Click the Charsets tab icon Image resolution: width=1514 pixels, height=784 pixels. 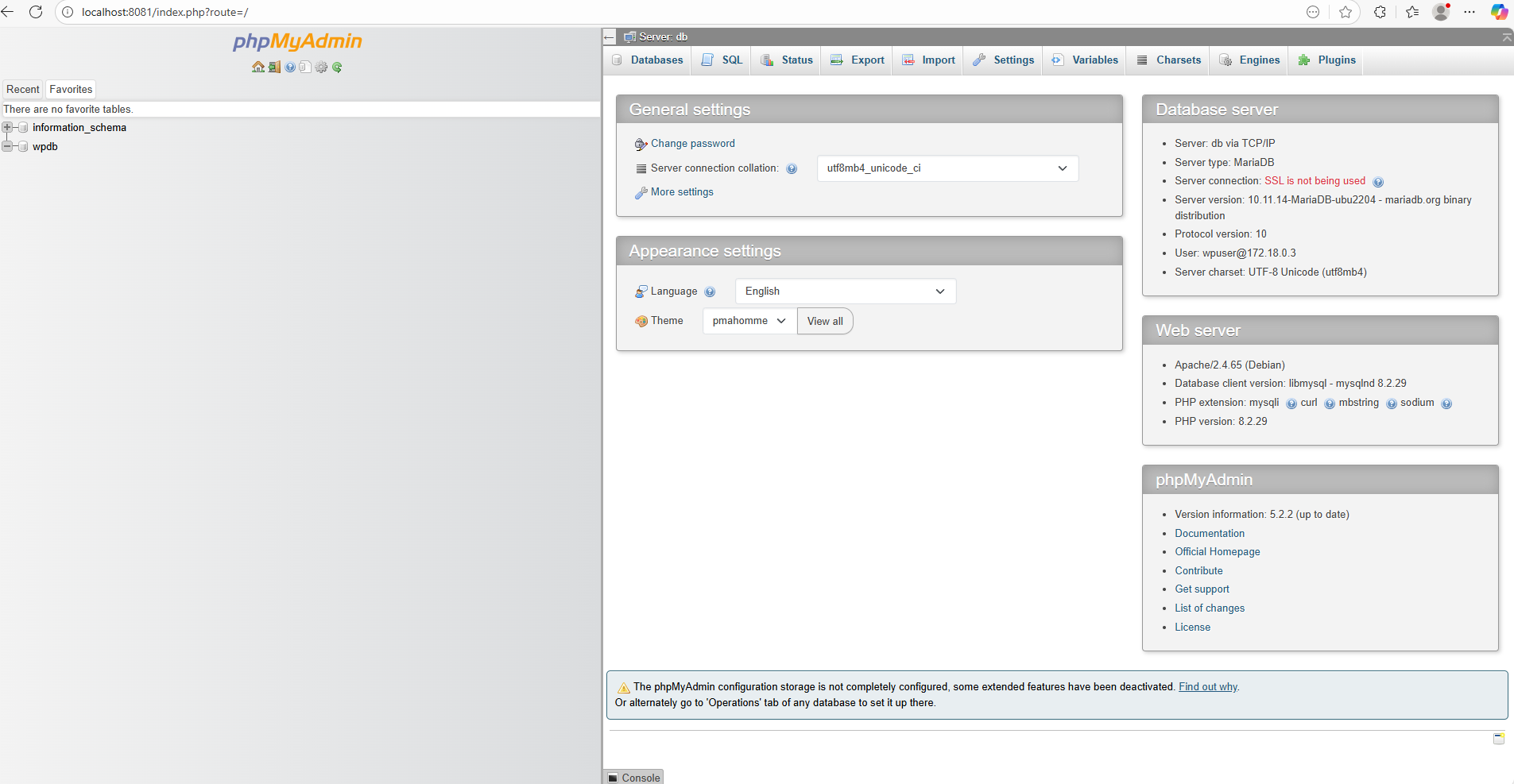pos(1142,60)
